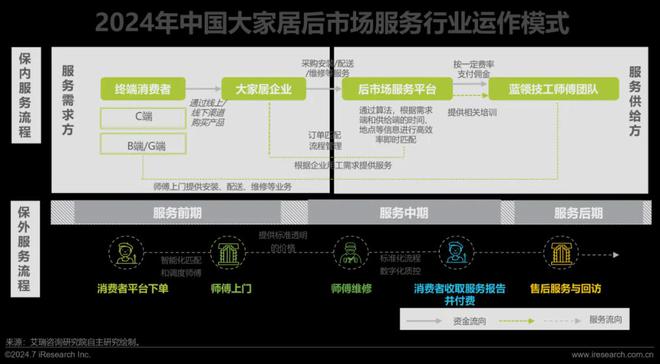
Task: Click the C端 outlined box
Action: click(x=143, y=118)
